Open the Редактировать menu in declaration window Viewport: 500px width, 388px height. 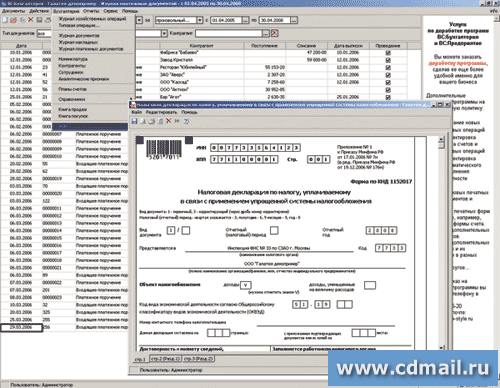point(161,112)
